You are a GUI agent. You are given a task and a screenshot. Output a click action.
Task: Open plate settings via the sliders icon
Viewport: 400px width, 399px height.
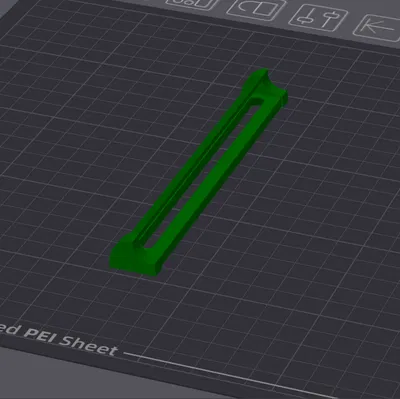coord(318,18)
